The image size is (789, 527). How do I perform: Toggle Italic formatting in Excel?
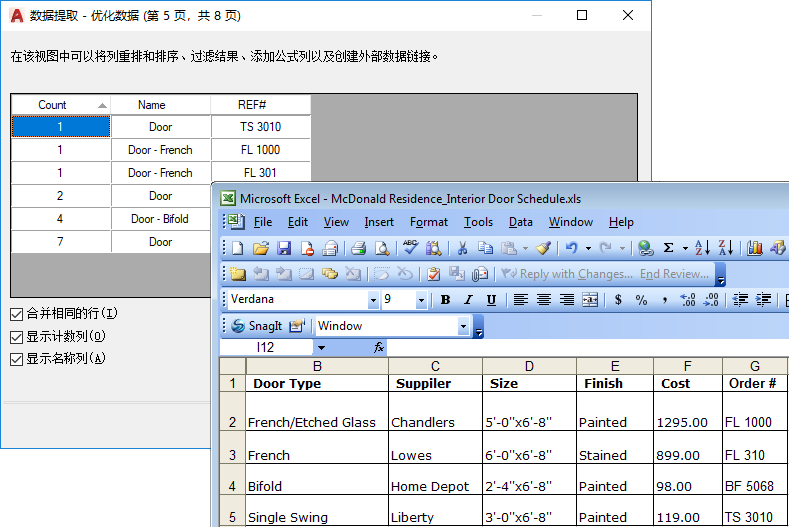click(x=468, y=300)
